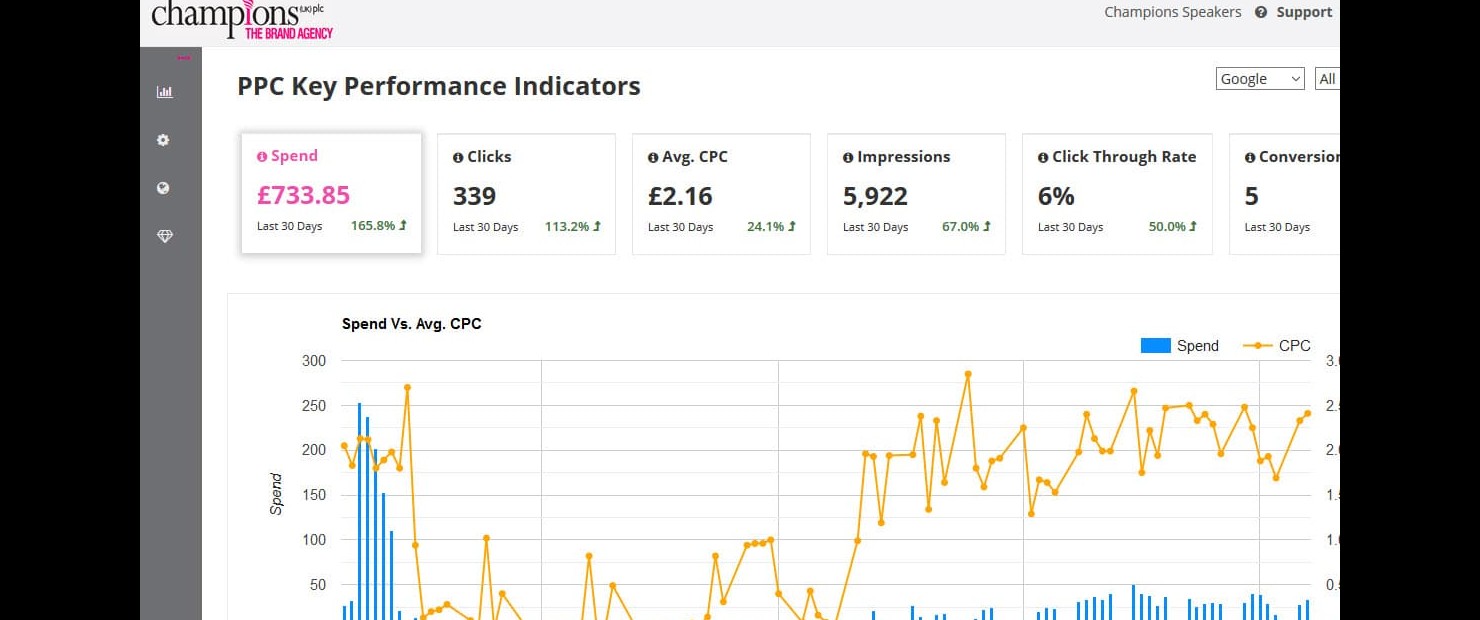Image resolution: width=1480 pixels, height=620 pixels.
Task: Click the globe icon in the sidebar
Action: click(163, 188)
